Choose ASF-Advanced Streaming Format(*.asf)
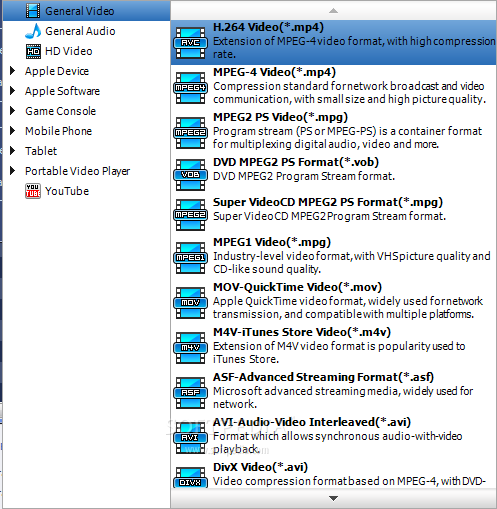Viewport: 497px width, 509px height. pyautogui.click(x=333, y=393)
